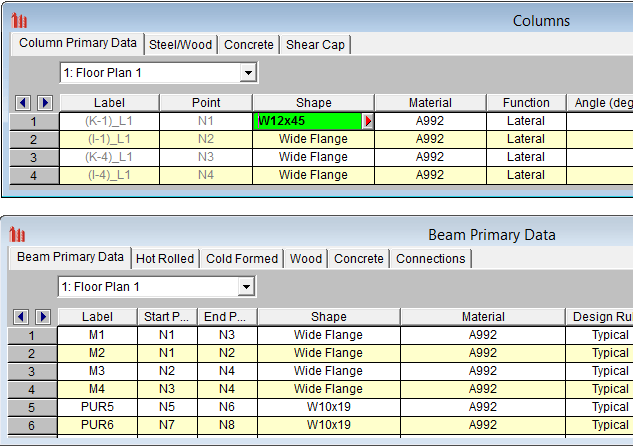Open the Shear Cap tab
Viewport: 633px width, 446px height.
tap(315, 45)
